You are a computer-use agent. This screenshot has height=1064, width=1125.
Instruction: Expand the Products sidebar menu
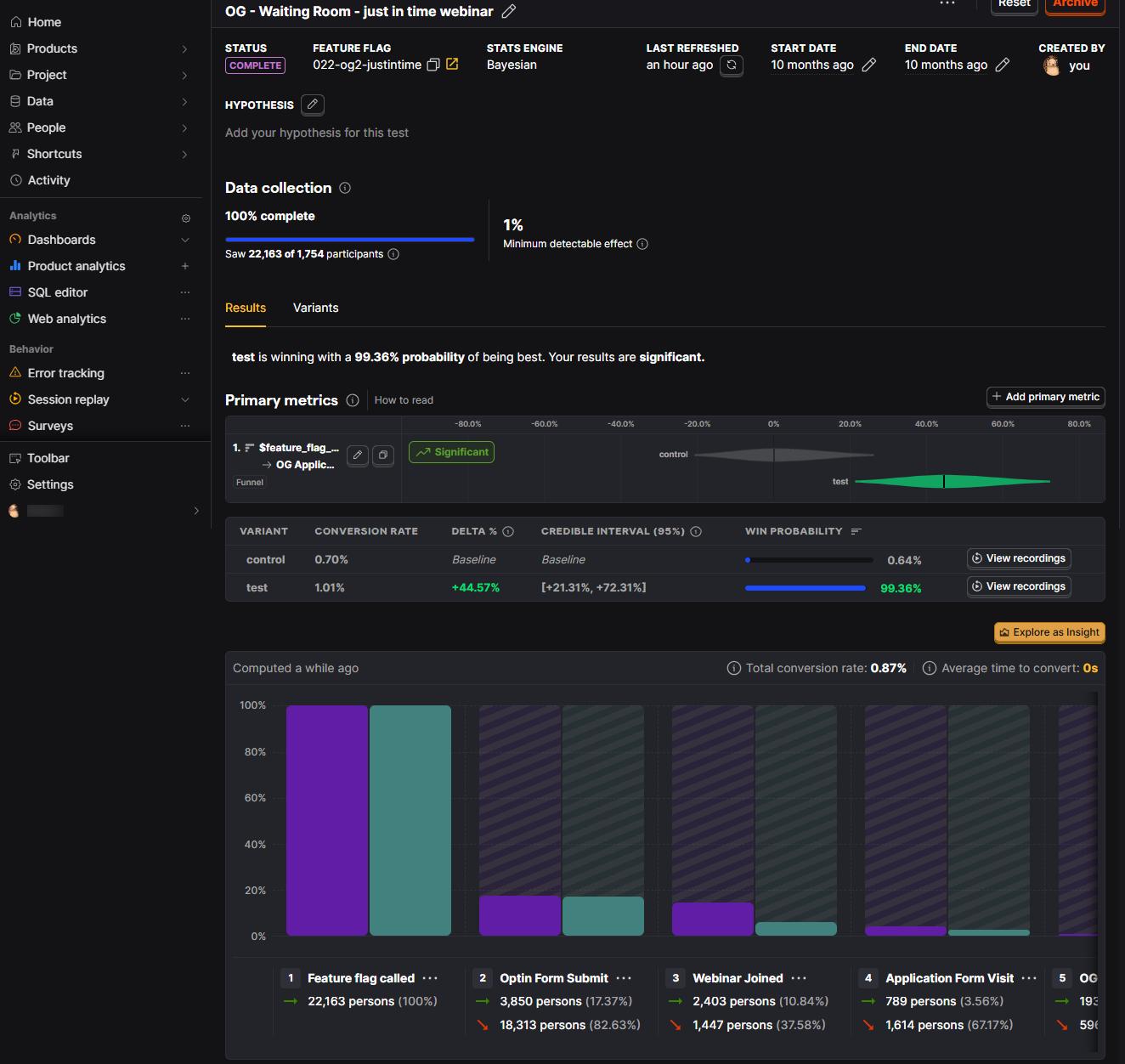click(184, 49)
